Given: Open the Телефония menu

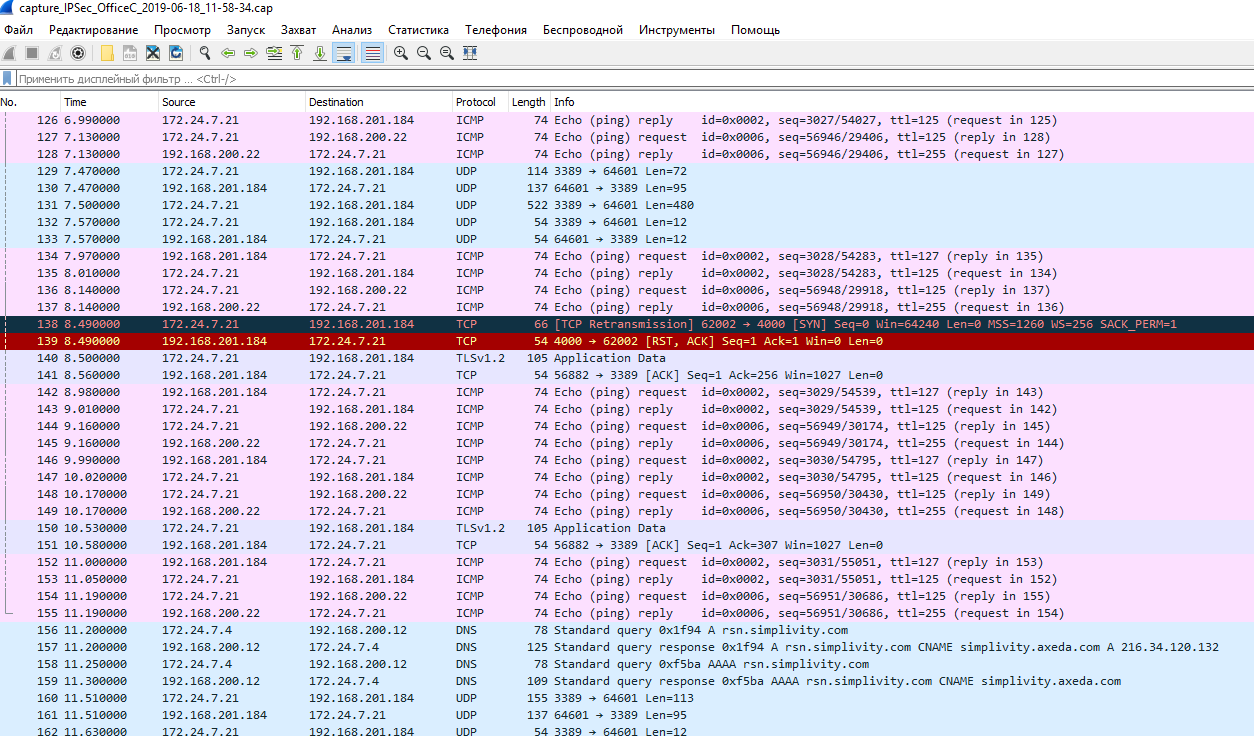Looking at the screenshot, I should tap(495, 30).
